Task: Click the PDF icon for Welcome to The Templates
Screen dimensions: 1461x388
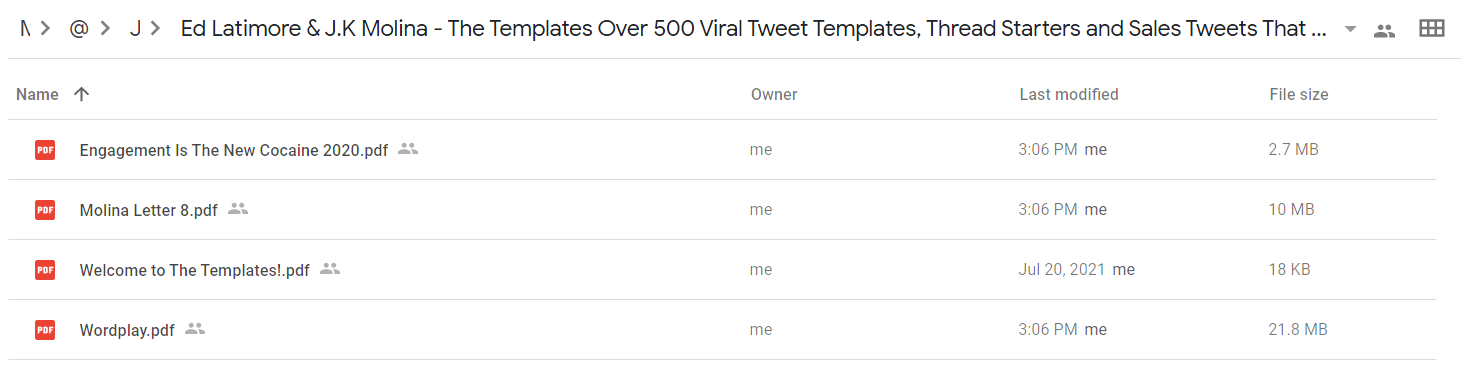Action: (x=45, y=270)
